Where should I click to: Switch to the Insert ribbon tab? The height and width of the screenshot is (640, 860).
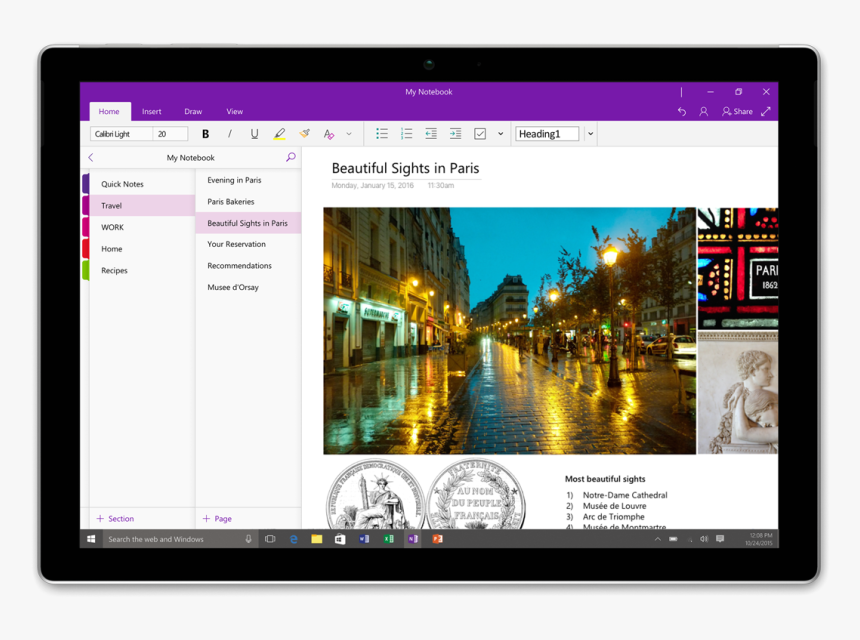click(x=151, y=111)
